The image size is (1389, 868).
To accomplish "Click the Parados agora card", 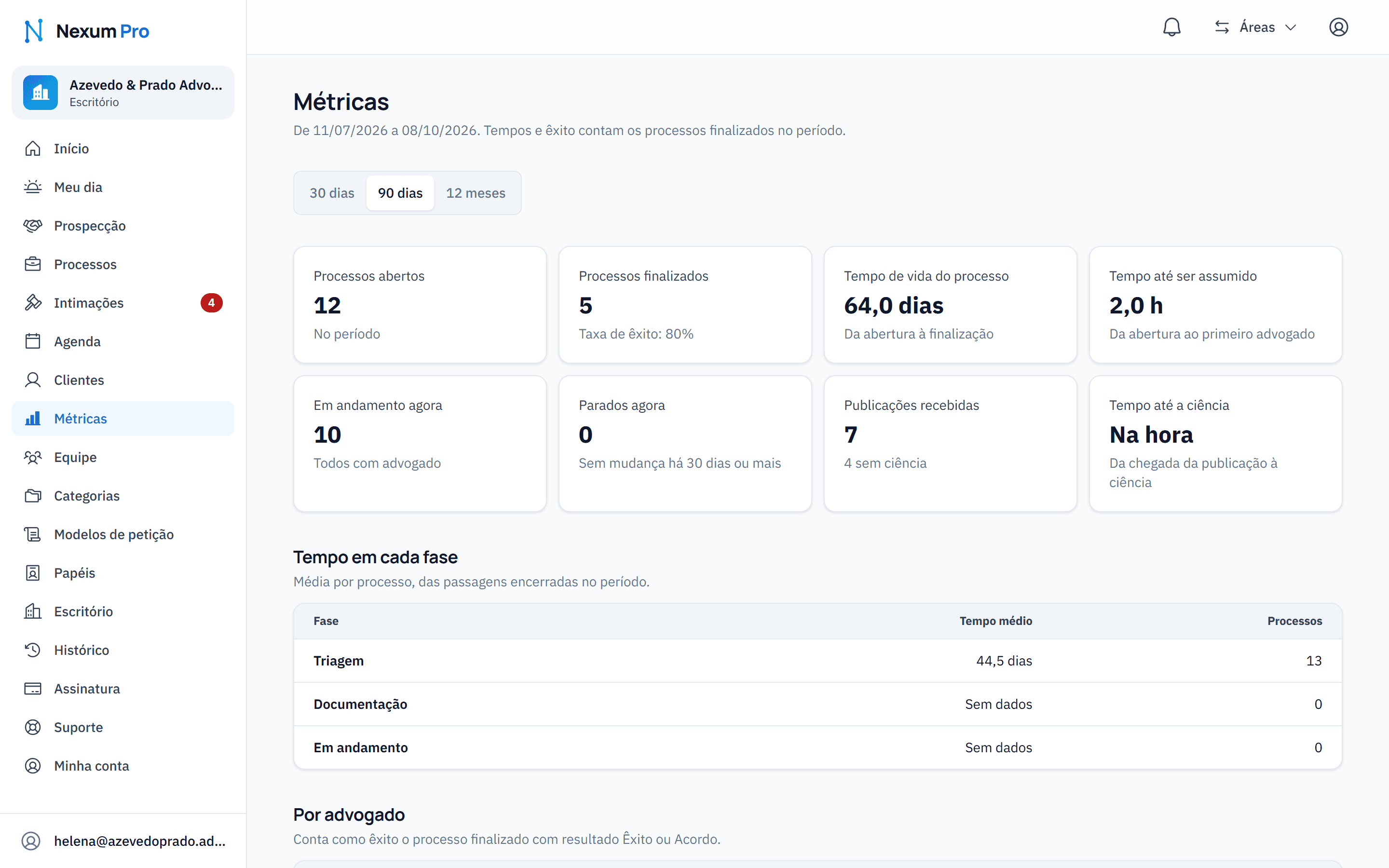I will [x=685, y=444].
